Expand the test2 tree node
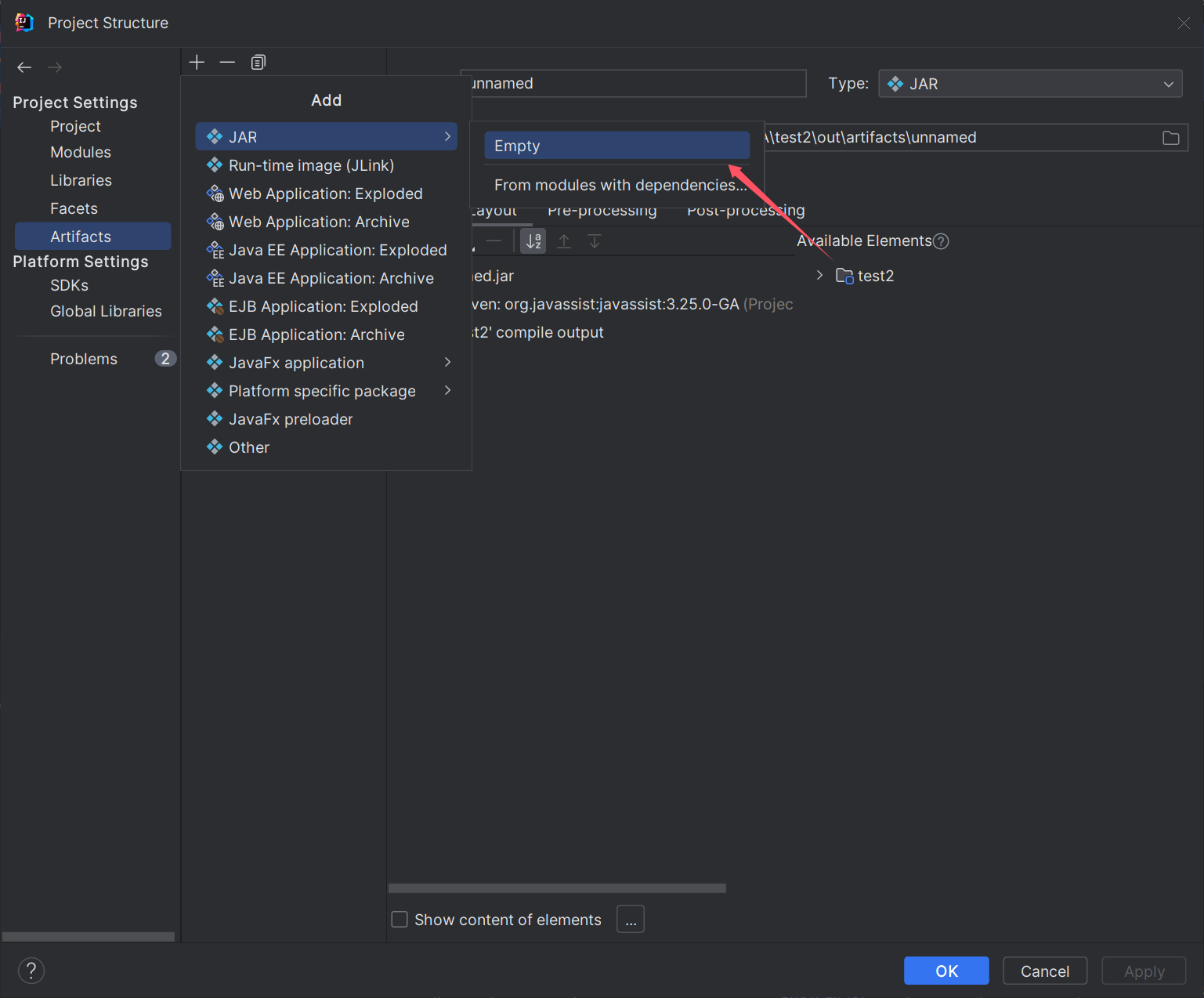 point(819,275)
